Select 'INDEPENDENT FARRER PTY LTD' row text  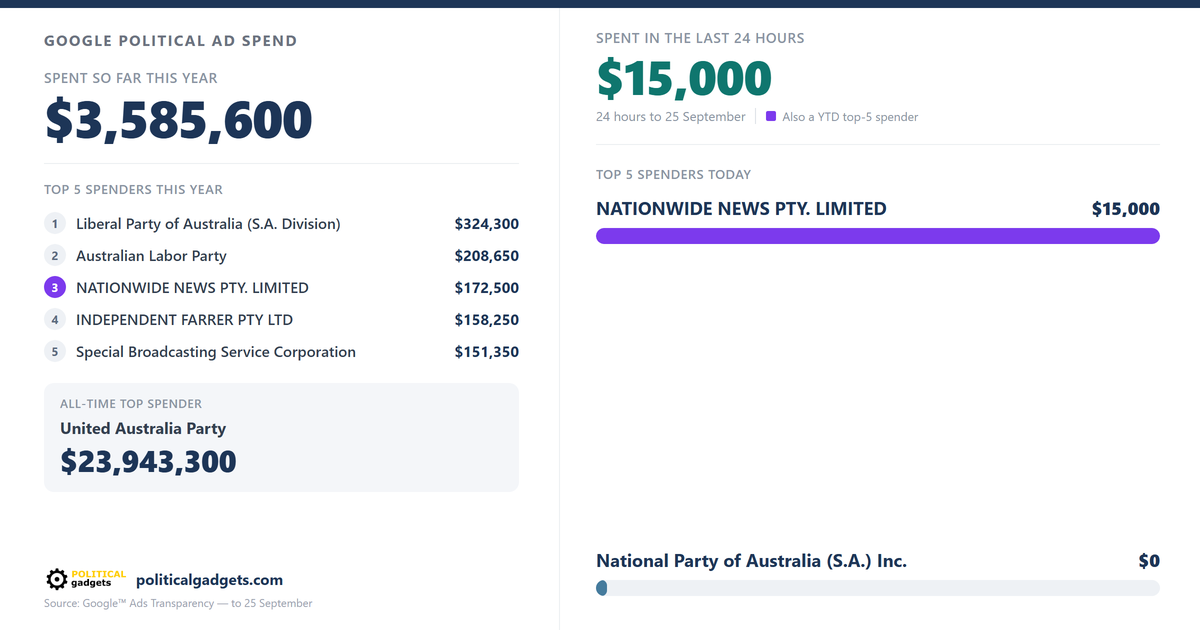[184, 320]
